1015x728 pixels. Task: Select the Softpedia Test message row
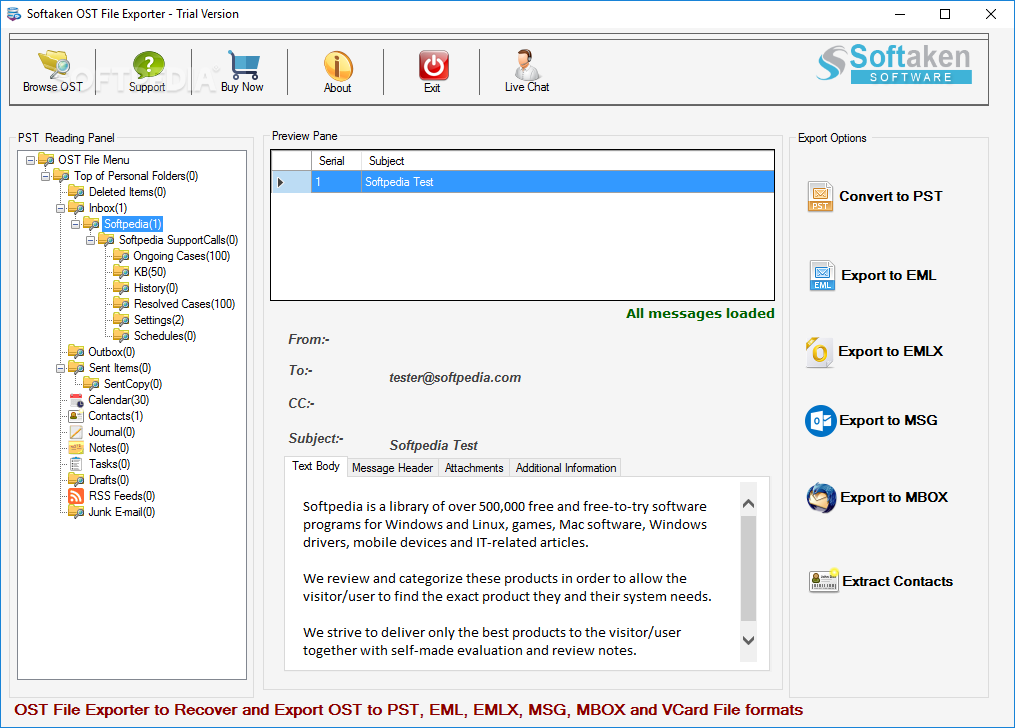click(x=522, y=182)
